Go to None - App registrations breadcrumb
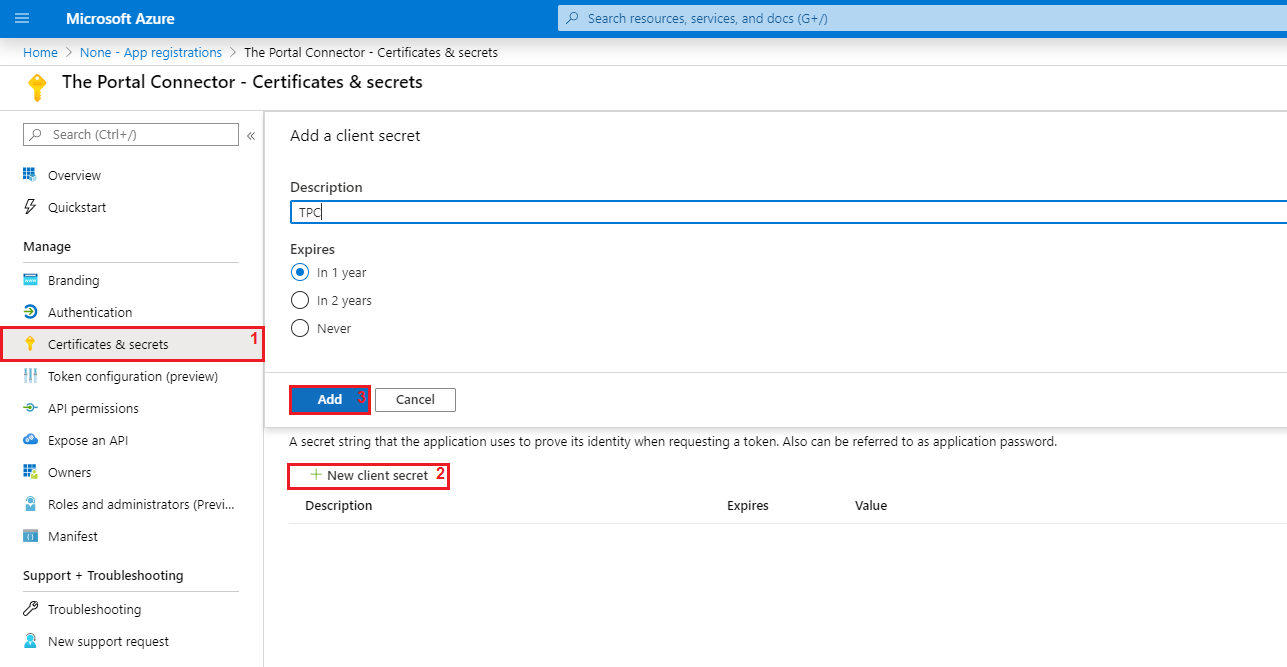Viewport: 1287px width, 667px height. [151, 52]
